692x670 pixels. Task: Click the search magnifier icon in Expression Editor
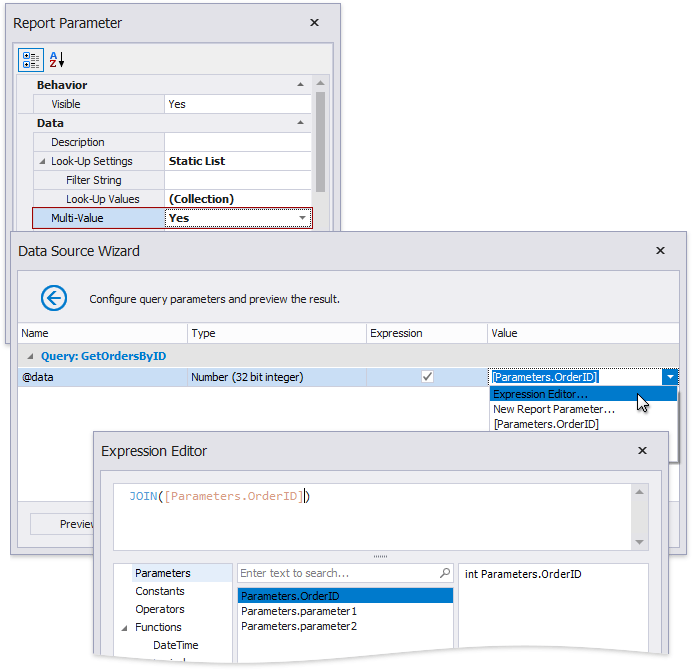point(445,573)
